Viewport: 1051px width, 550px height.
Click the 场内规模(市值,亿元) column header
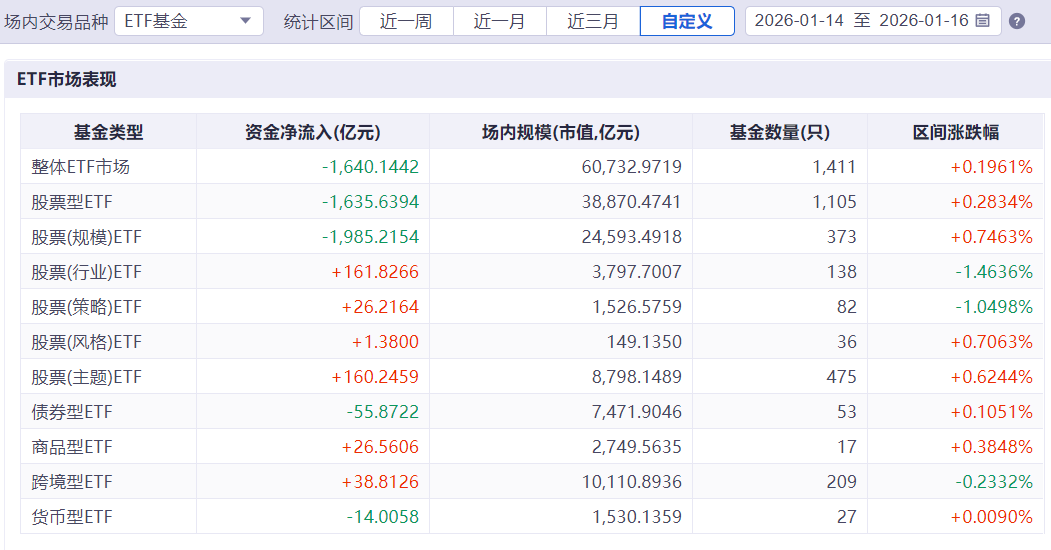click(x=561, y=132)
